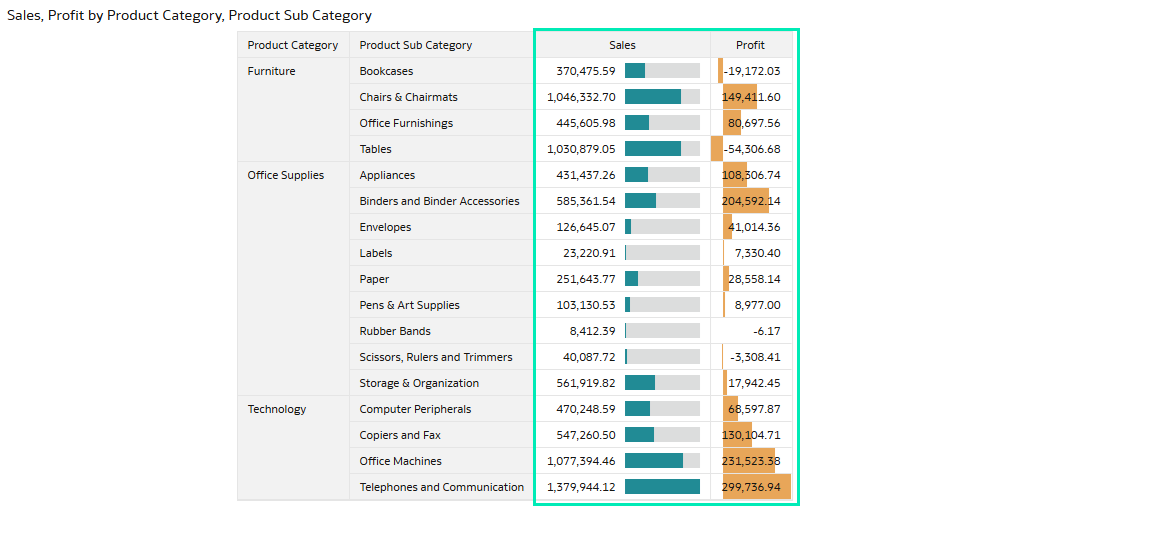Select sales value 40,087.72
The height and width of the screenshot is (534, 1152).
(589, 357)
